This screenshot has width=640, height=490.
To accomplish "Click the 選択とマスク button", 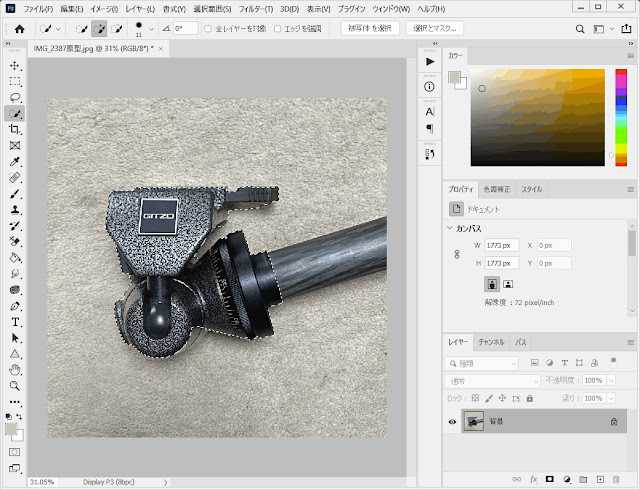I will [434, 28].
